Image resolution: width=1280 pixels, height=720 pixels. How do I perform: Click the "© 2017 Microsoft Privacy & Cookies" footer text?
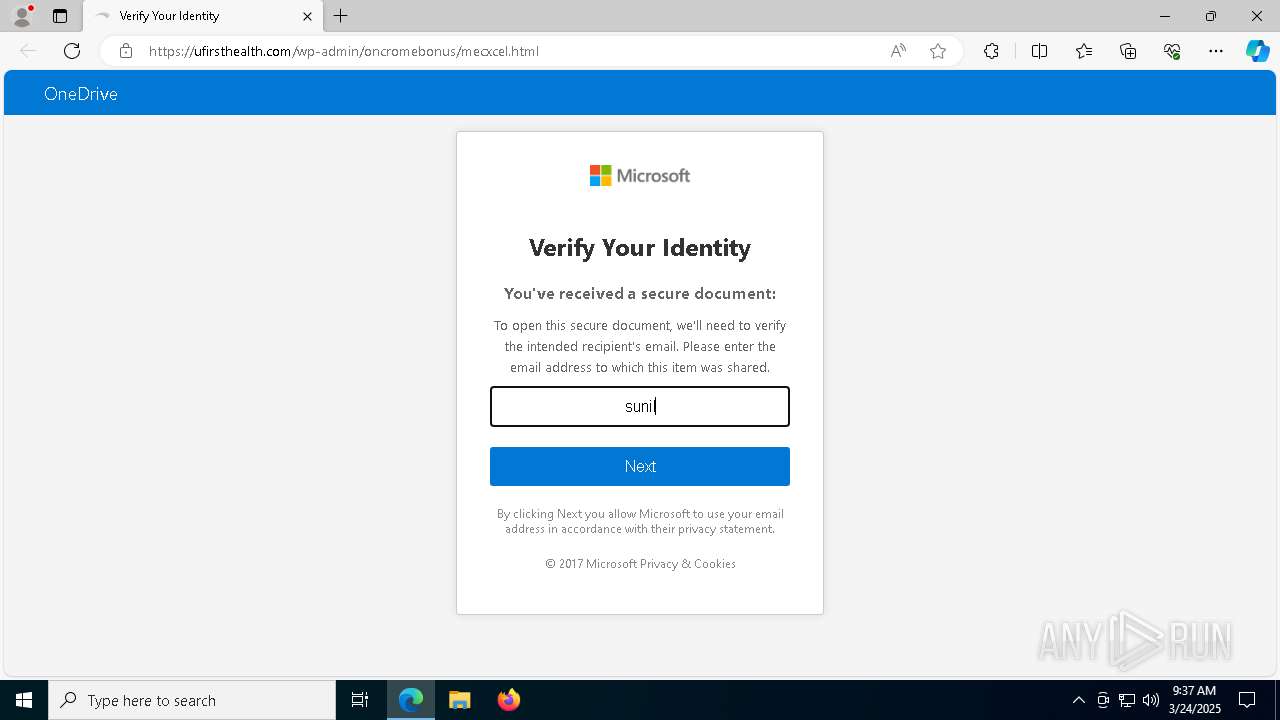[640, 564]
